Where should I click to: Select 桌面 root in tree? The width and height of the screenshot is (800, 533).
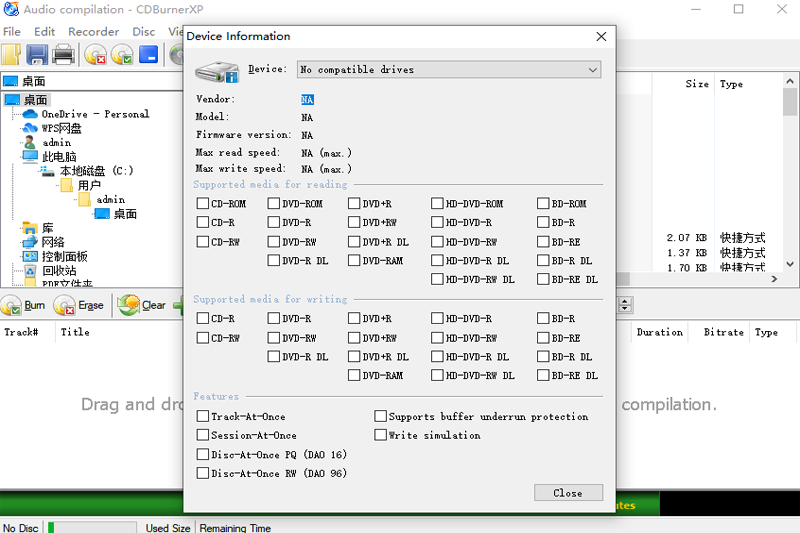pyautogui.click(x=35, y=99)
